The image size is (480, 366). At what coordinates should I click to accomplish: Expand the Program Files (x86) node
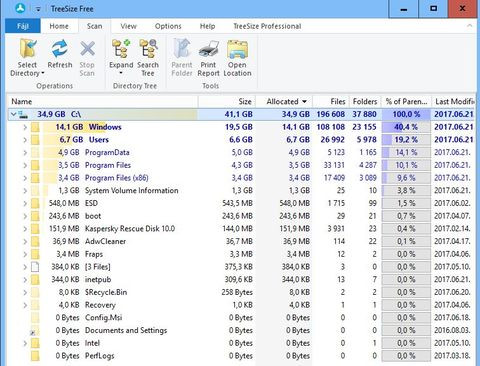(x=25, y=178)
